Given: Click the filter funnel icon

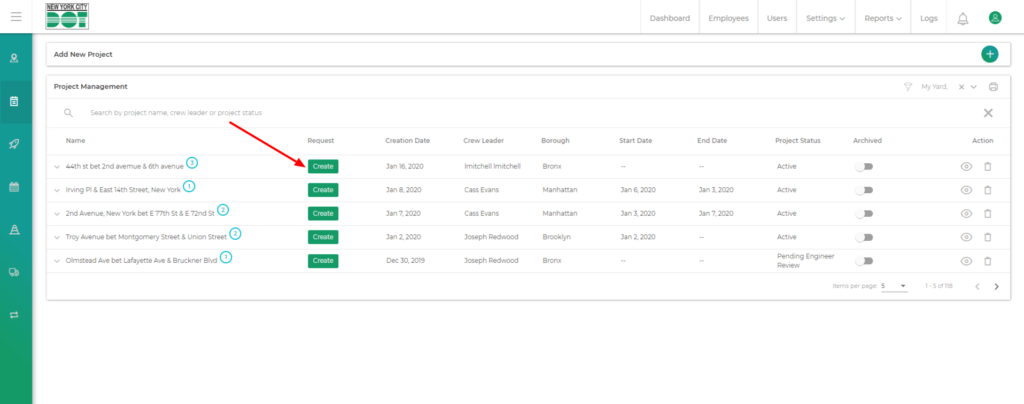Looking at the screenshot, I should 908,87.
